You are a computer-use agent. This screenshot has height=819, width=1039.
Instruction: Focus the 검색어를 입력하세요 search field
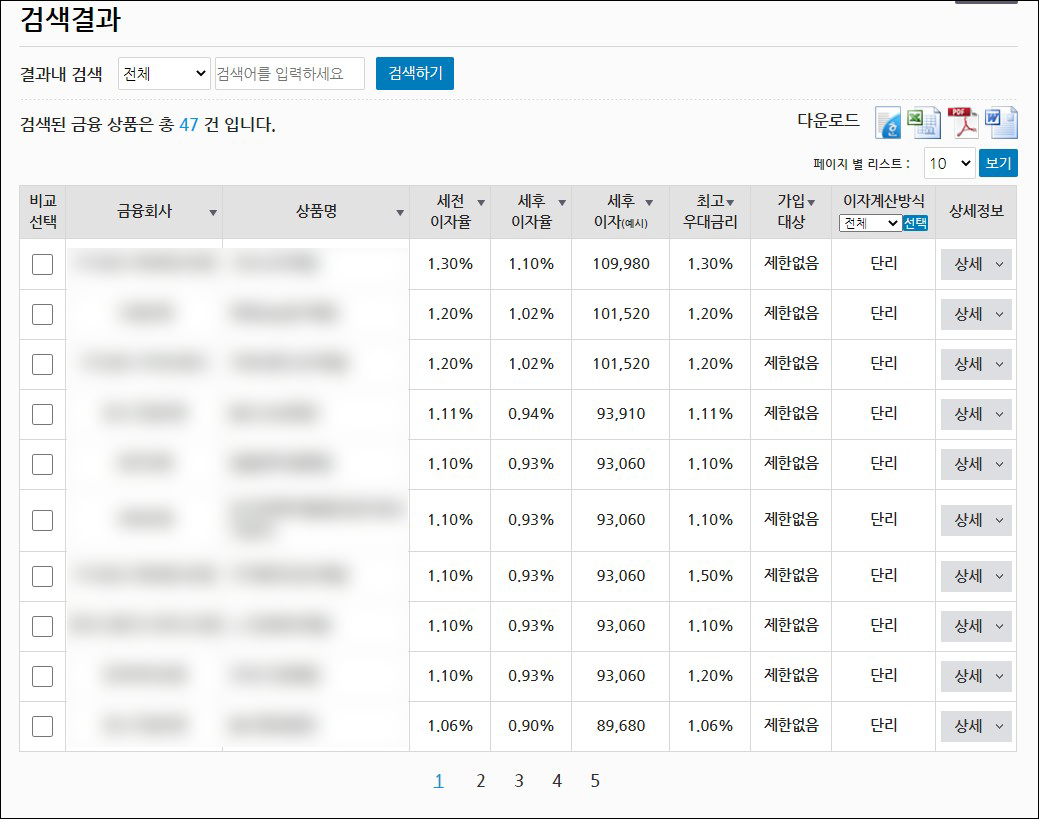pos(290,74)
